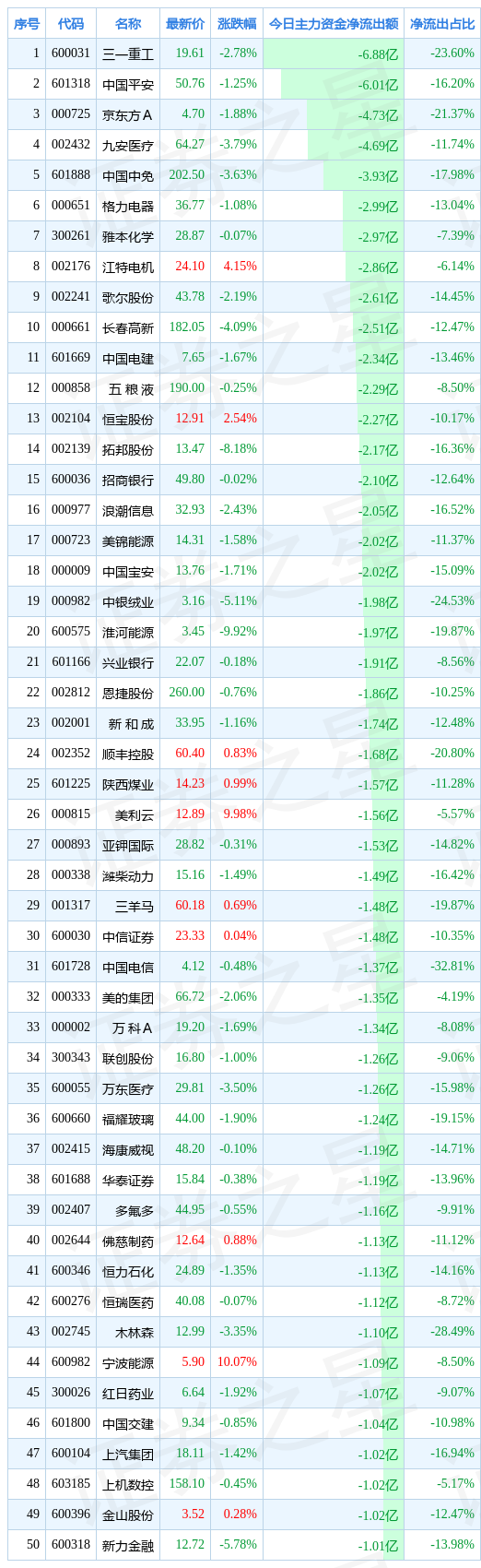
Task: Click stock name 中信证券
Action: pos(128,936)
